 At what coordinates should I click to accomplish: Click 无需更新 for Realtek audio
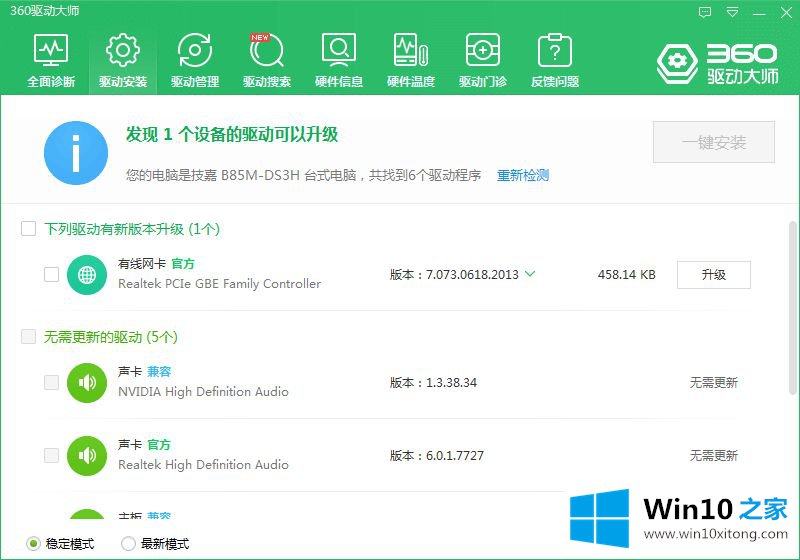coord(714,455)
